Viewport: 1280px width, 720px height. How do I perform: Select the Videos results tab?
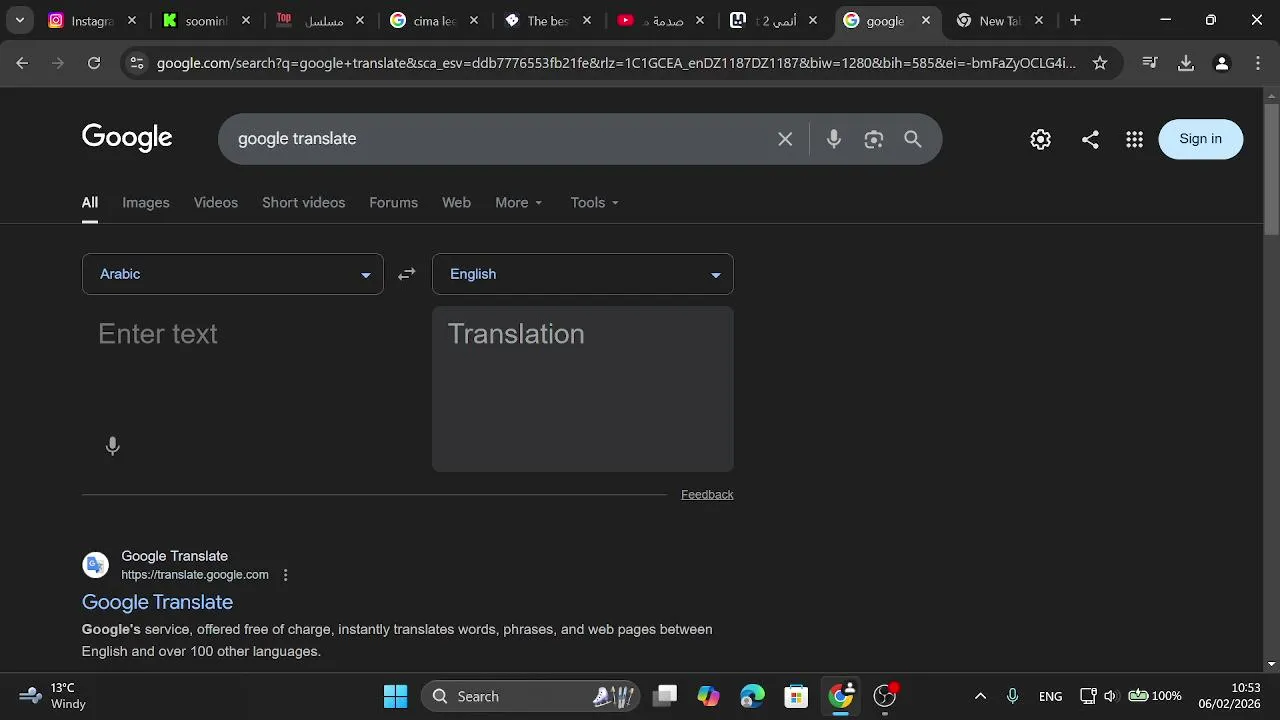(216, 202)
